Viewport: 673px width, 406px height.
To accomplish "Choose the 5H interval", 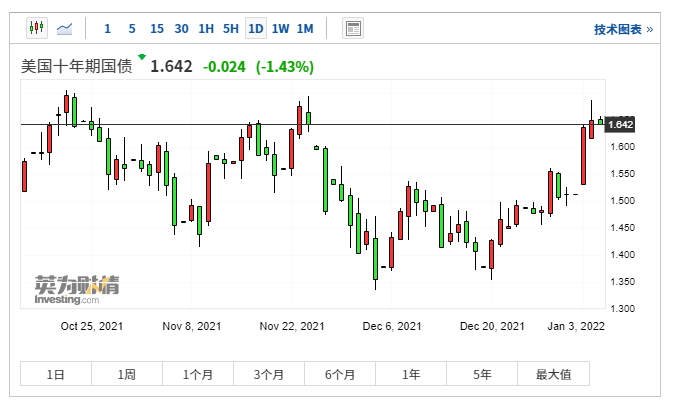I will 231,29.
